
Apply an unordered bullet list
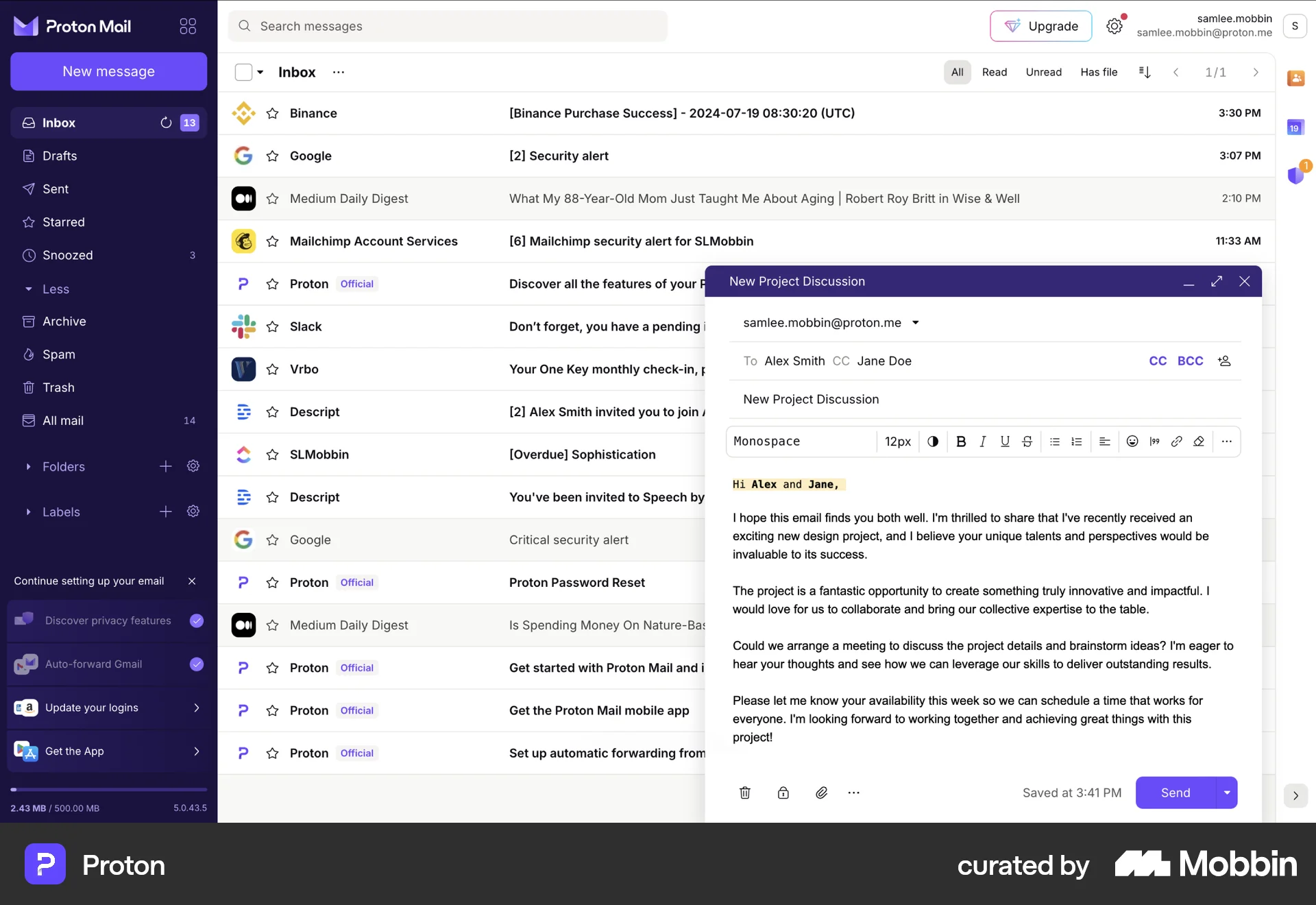click(1055, 442)
